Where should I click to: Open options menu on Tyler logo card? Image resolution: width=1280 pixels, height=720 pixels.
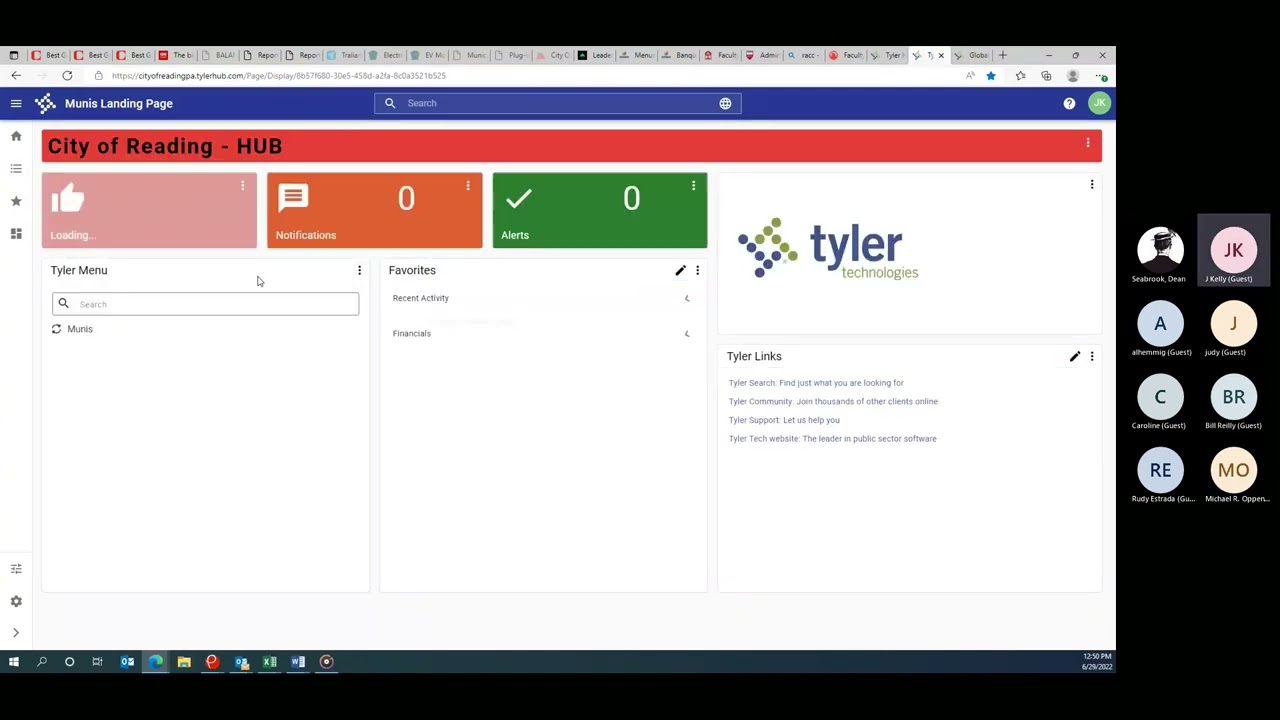pos(1092,185)
